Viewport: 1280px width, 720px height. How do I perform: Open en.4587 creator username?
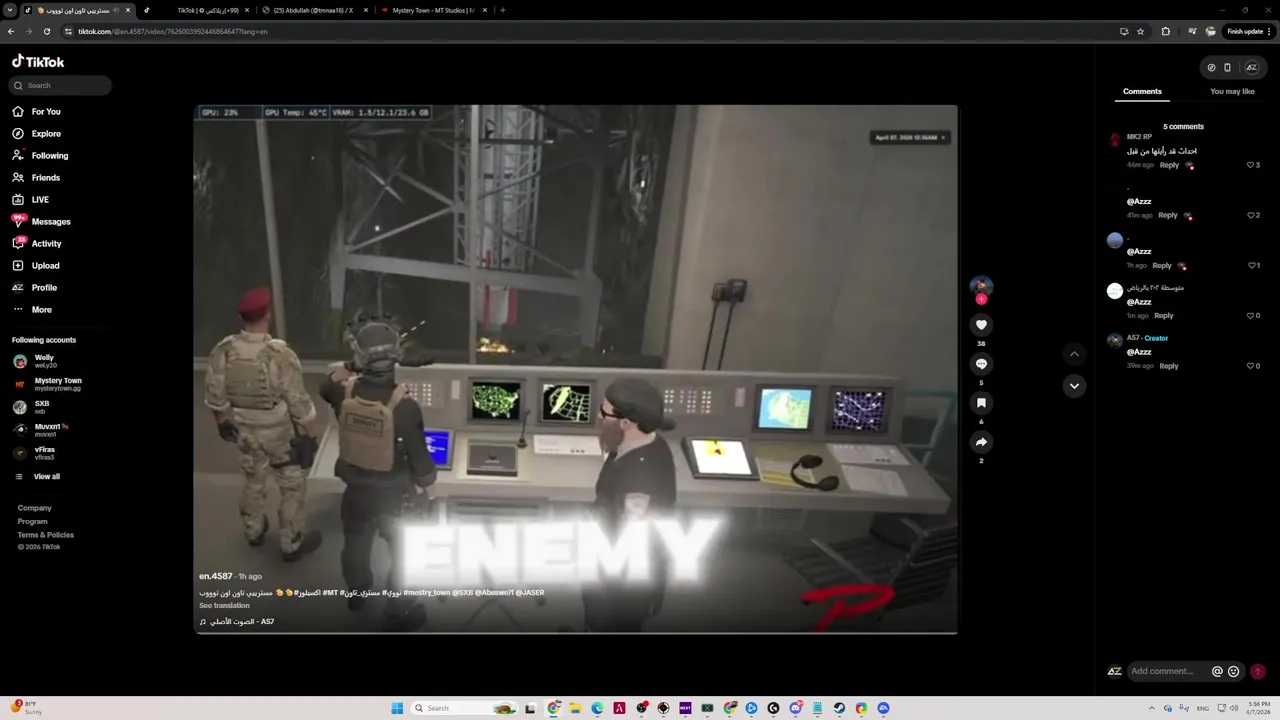click(215, 577)
